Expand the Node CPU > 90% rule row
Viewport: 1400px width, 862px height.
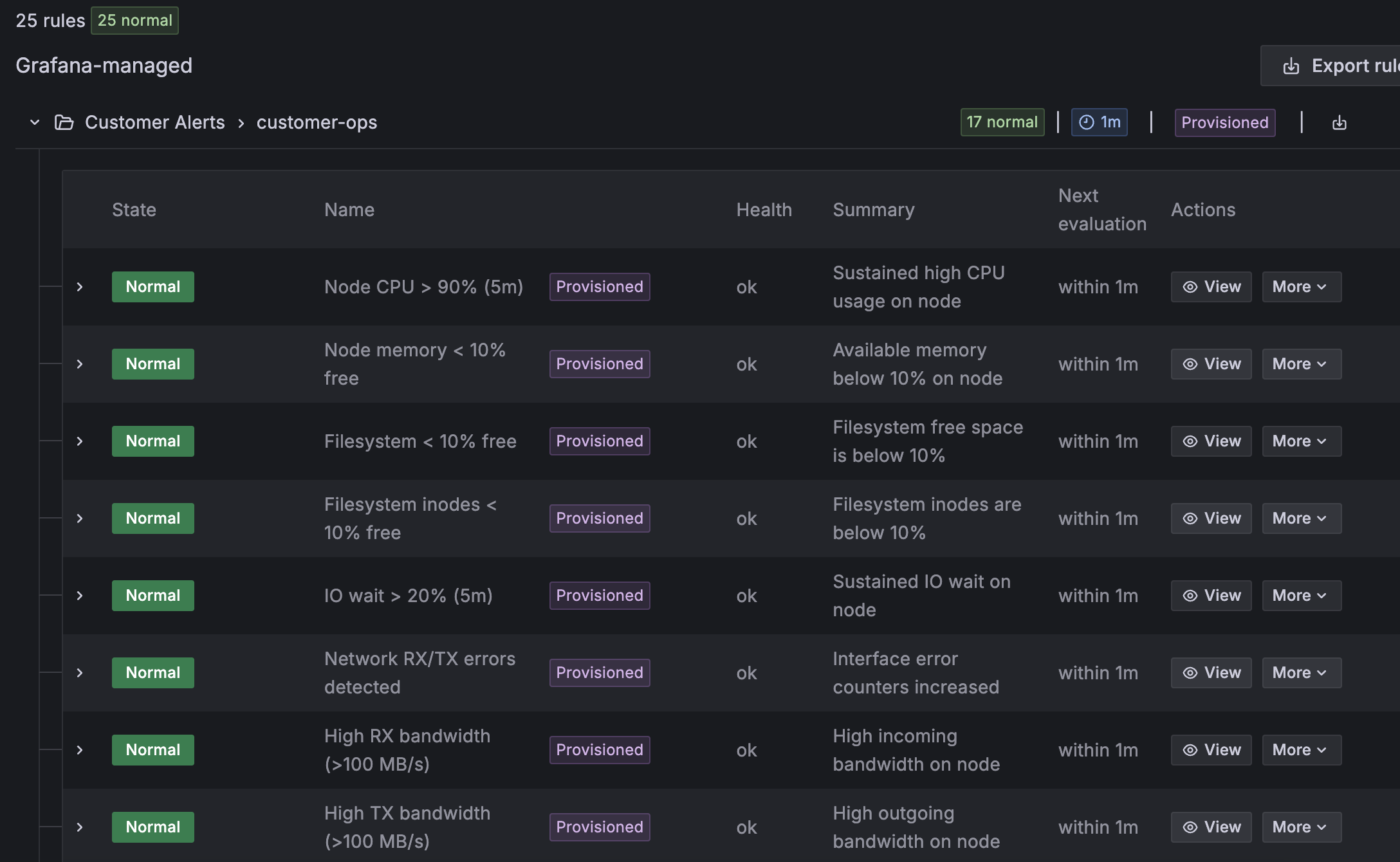80,287
